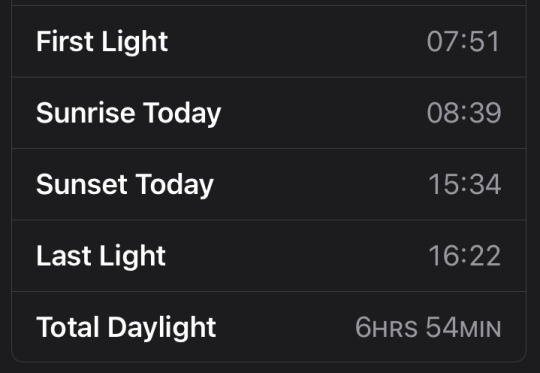Click the 15:34 sunset time value

click(x=465, y=184)
